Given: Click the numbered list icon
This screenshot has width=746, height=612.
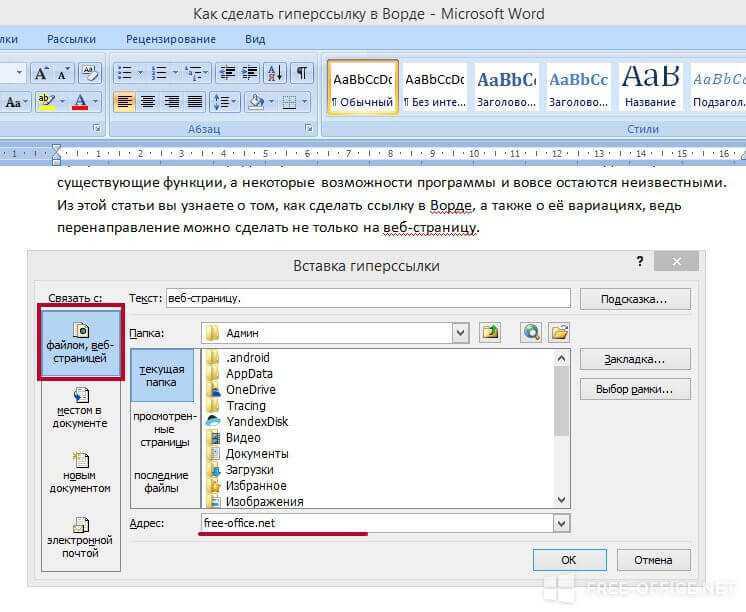Looking at the screenshot, I should (x=159, y=73).
